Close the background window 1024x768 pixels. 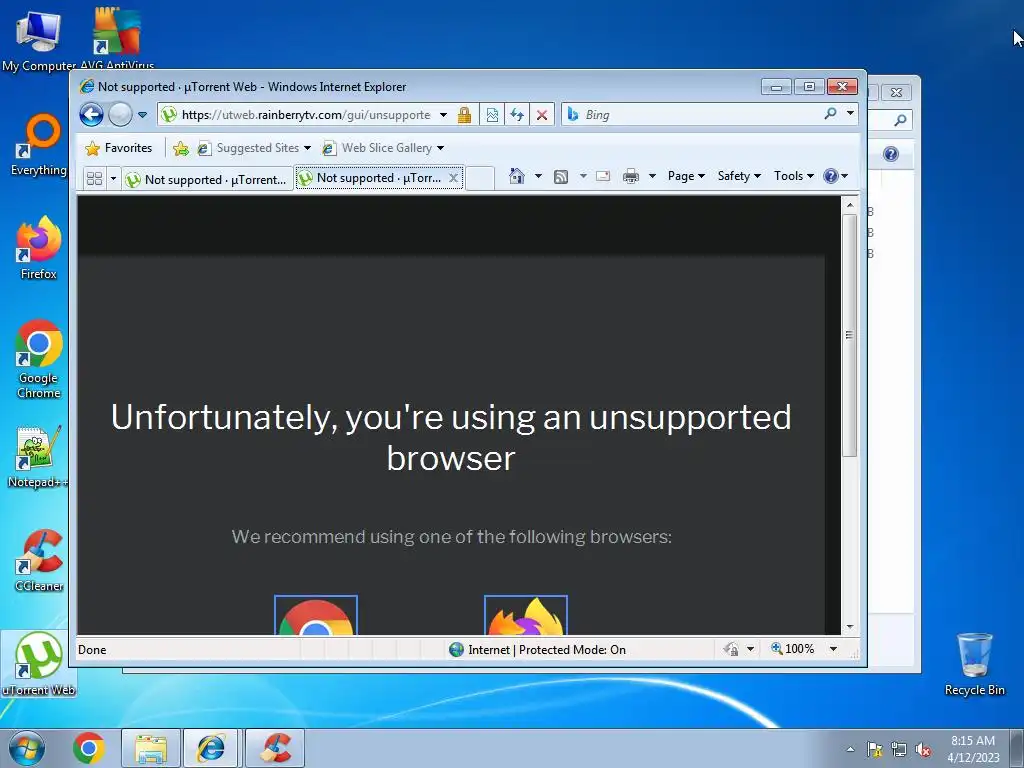coord(897,93)
